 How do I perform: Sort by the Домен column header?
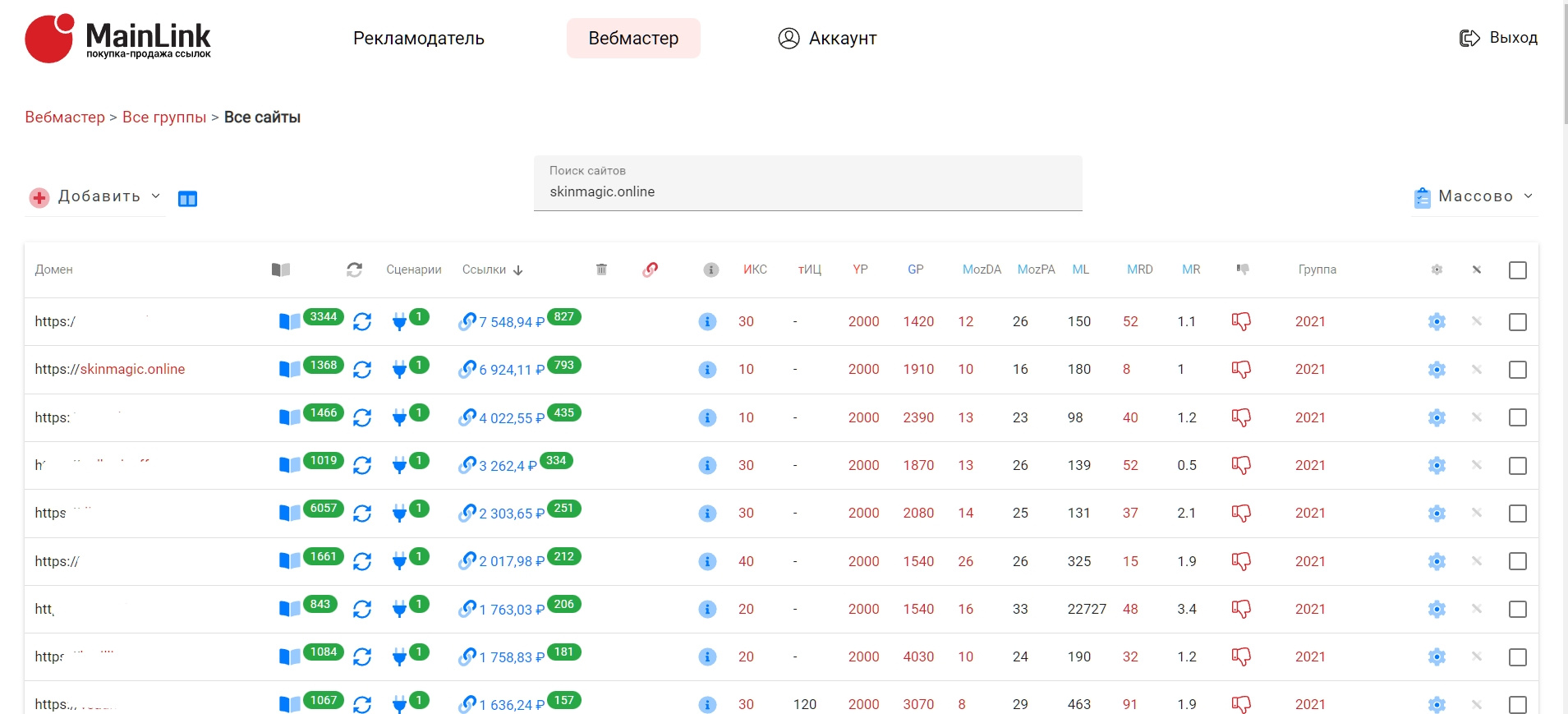coord(54,269)
